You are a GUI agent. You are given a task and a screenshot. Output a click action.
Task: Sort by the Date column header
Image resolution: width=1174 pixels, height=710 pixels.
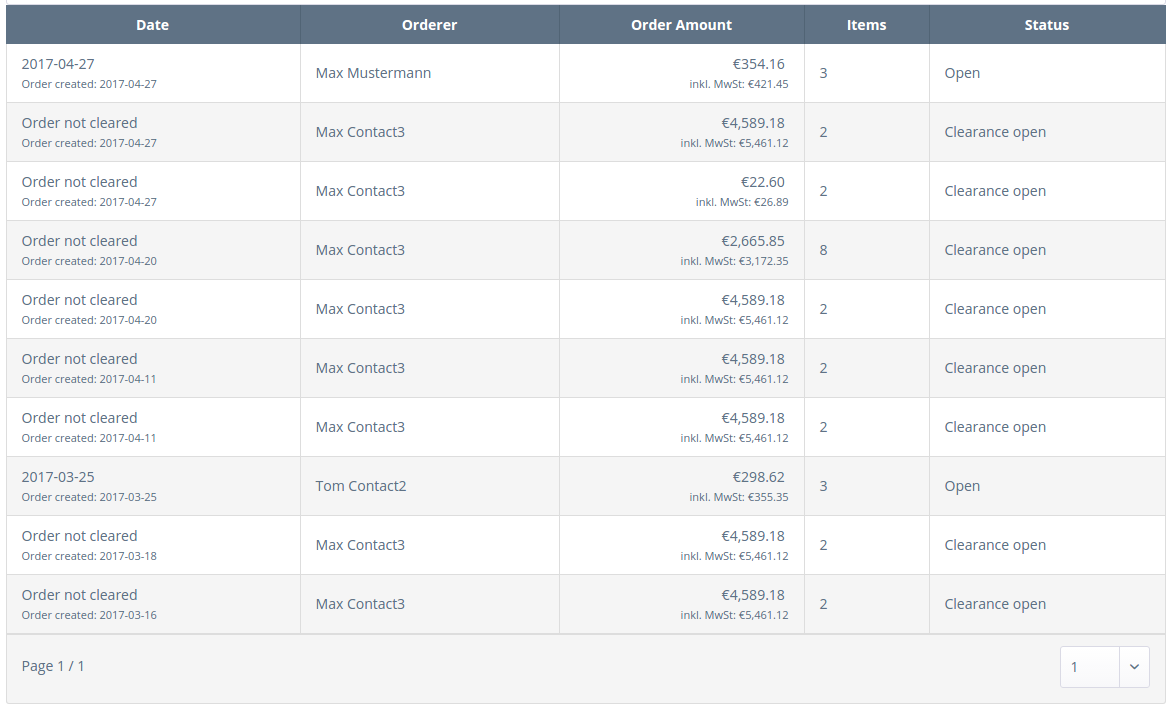(x=153, y=25)
